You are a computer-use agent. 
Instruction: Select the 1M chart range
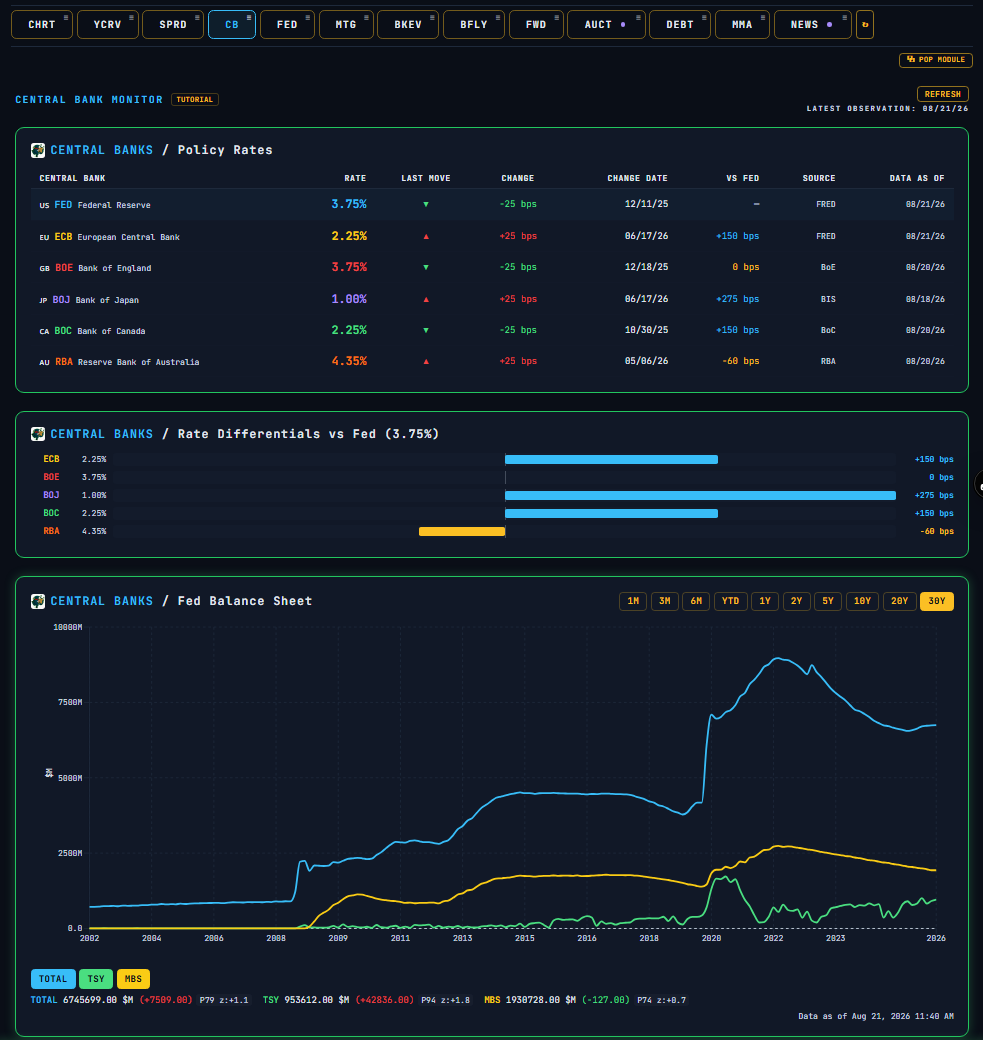(633, 601)
